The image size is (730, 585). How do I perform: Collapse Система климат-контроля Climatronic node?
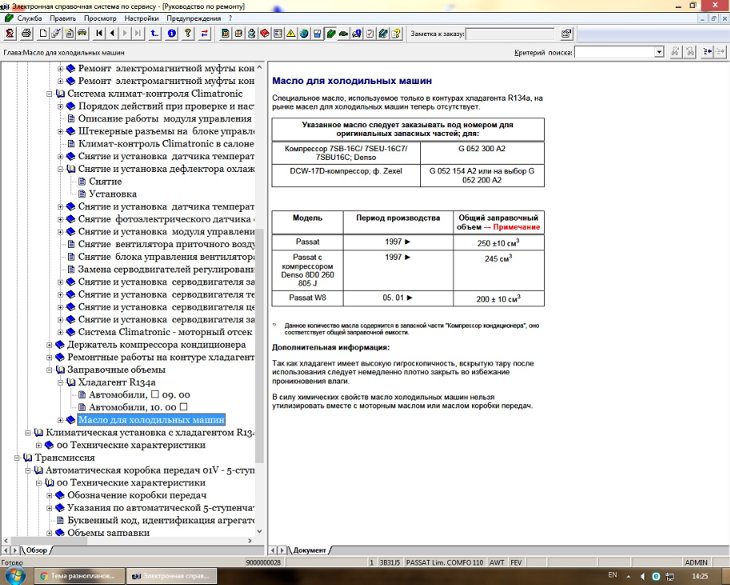49,94
